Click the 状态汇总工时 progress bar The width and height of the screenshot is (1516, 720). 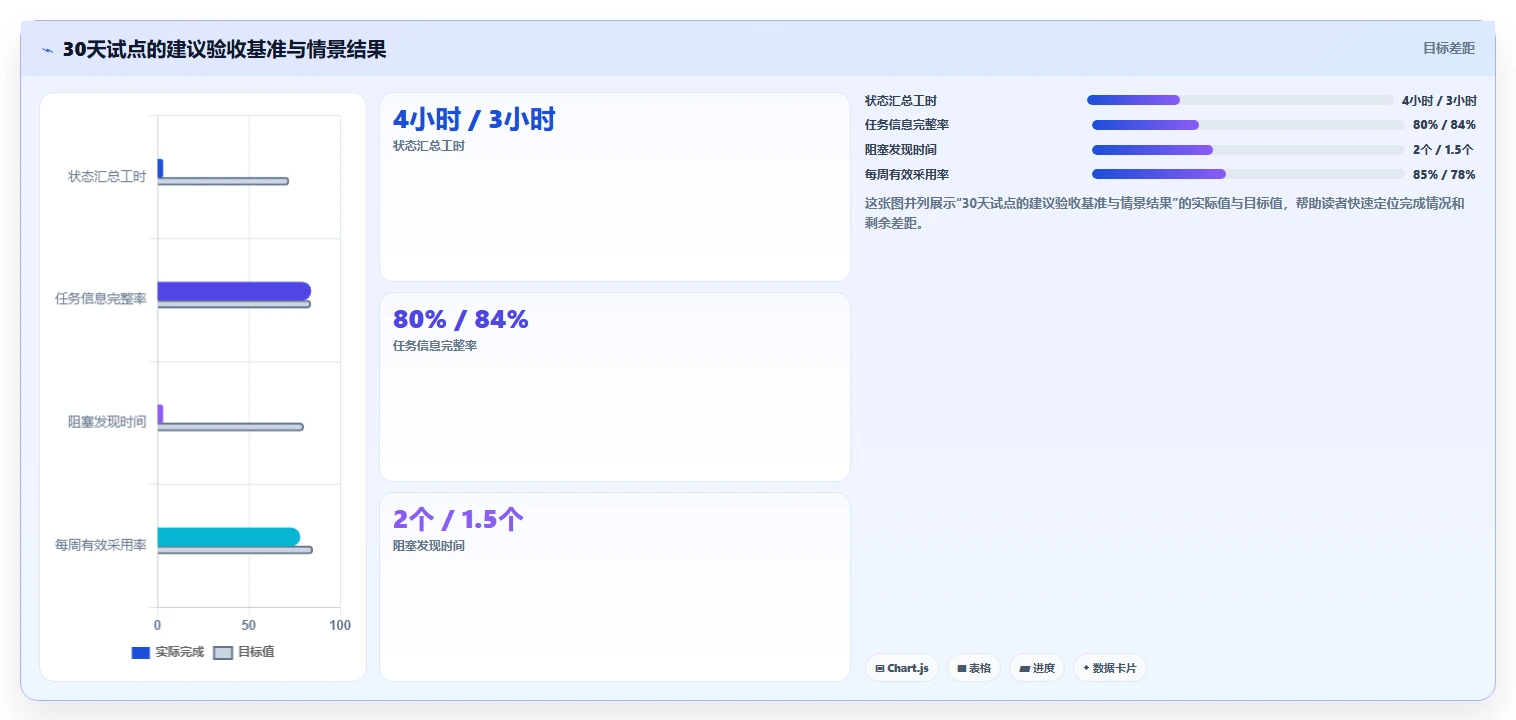coord(1240,100)
